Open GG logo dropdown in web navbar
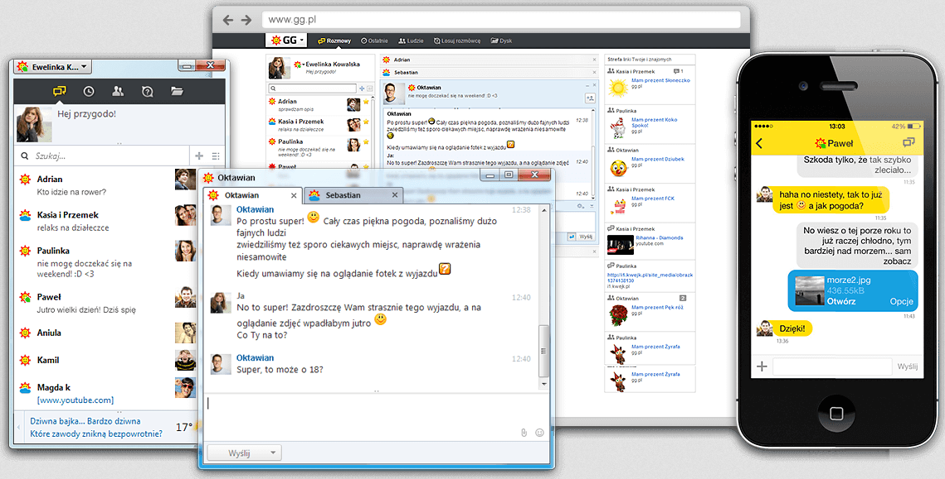The width and height of the screenshot is (945, 479). coord(286,40)
